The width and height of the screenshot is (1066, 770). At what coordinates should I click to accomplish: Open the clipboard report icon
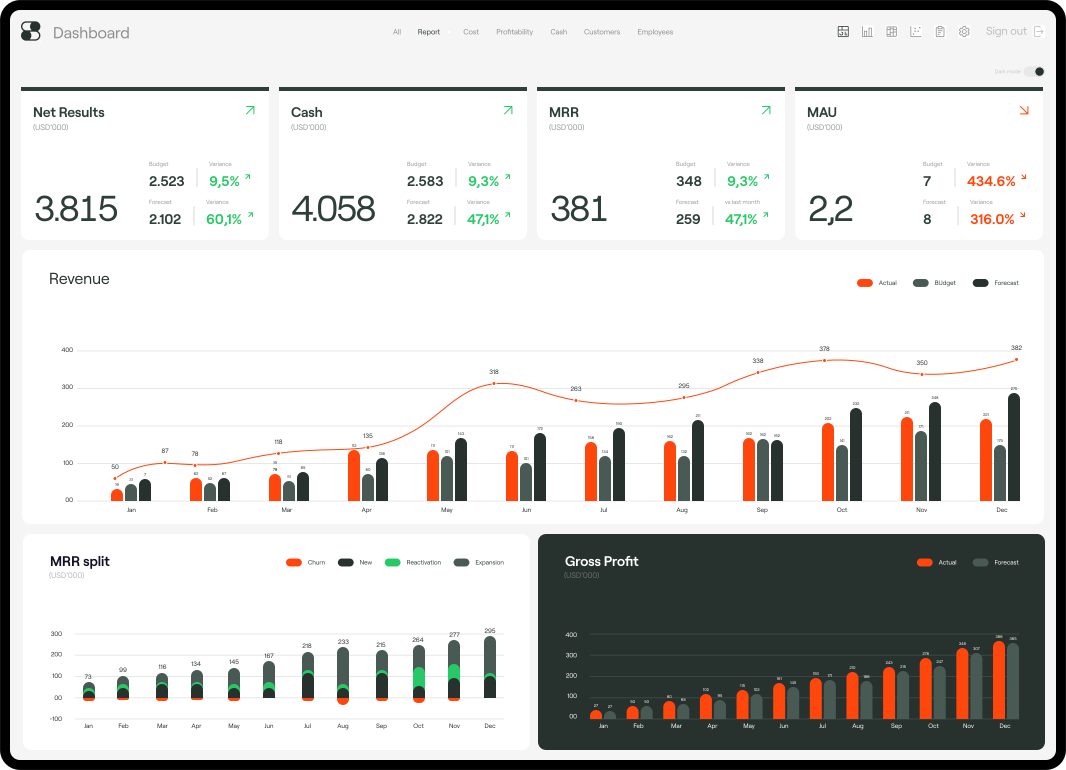(940, 31)
